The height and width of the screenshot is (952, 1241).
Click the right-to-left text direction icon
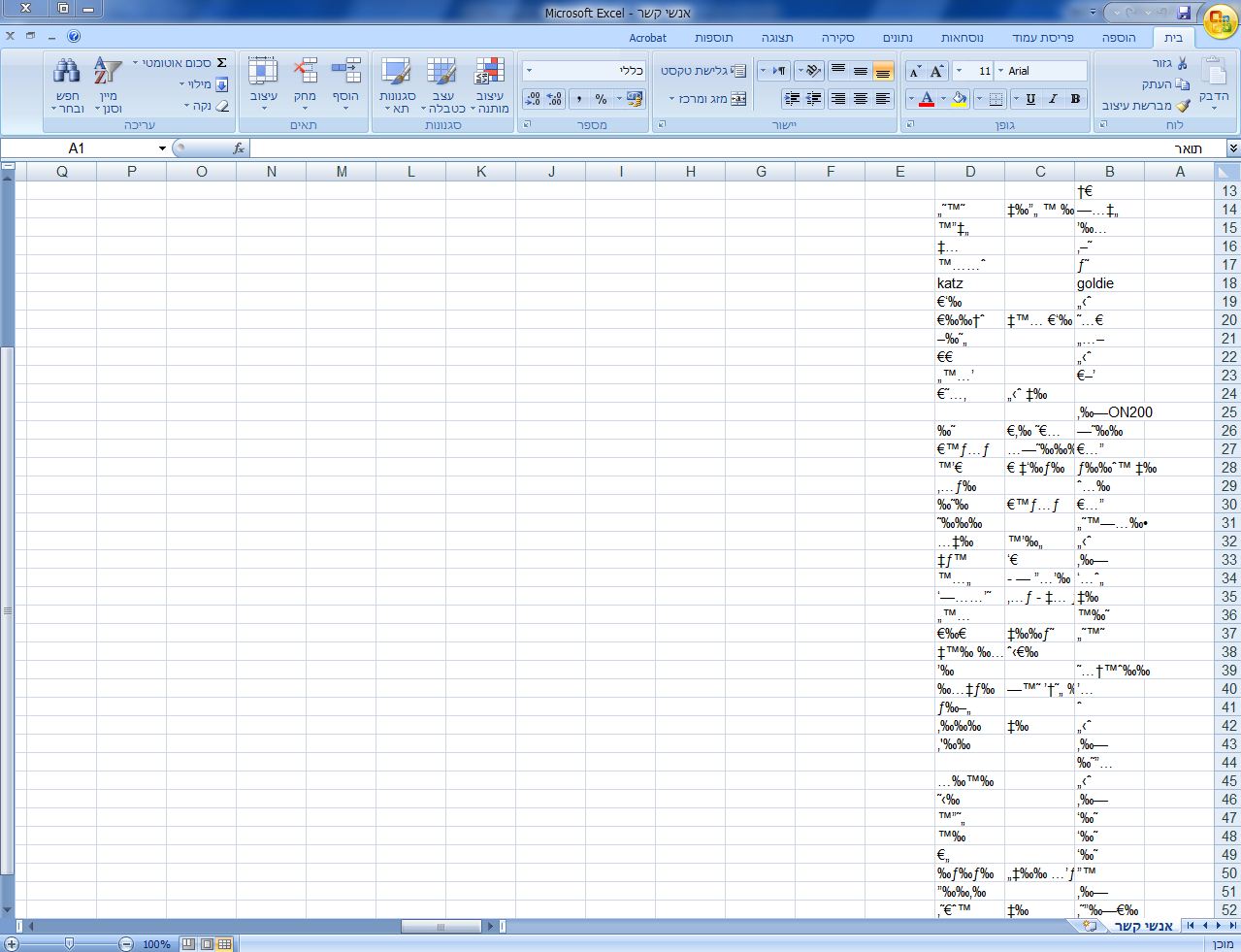click(778, 71)
